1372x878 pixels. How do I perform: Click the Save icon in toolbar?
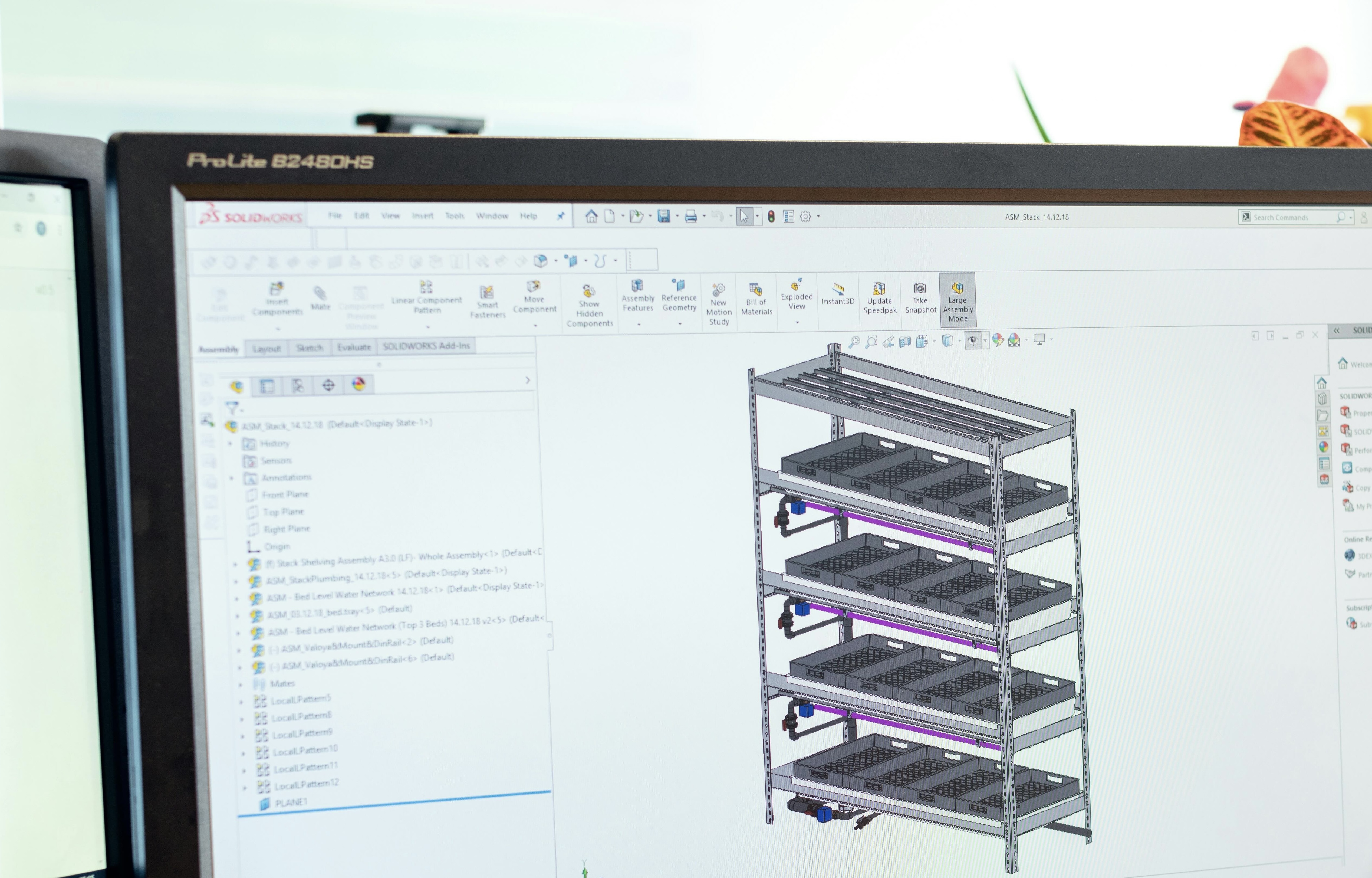[664, 217]
